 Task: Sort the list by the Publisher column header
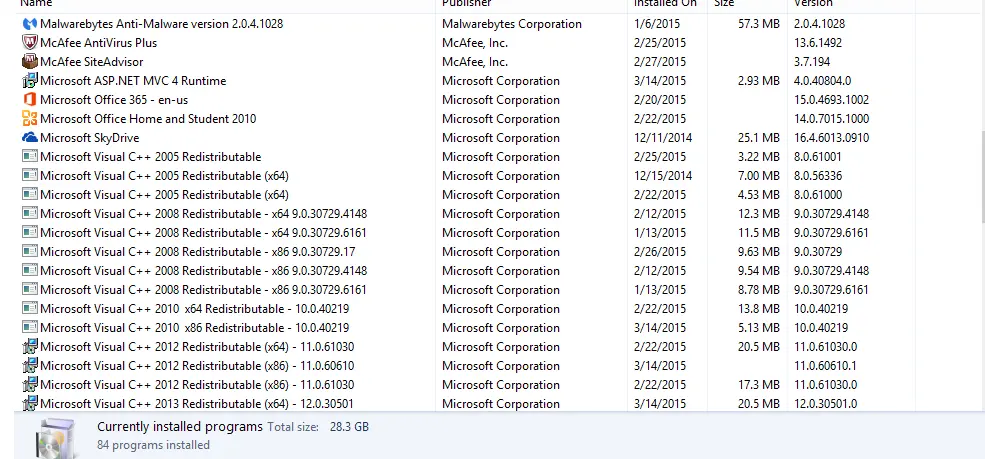click(x=466, y=4)
